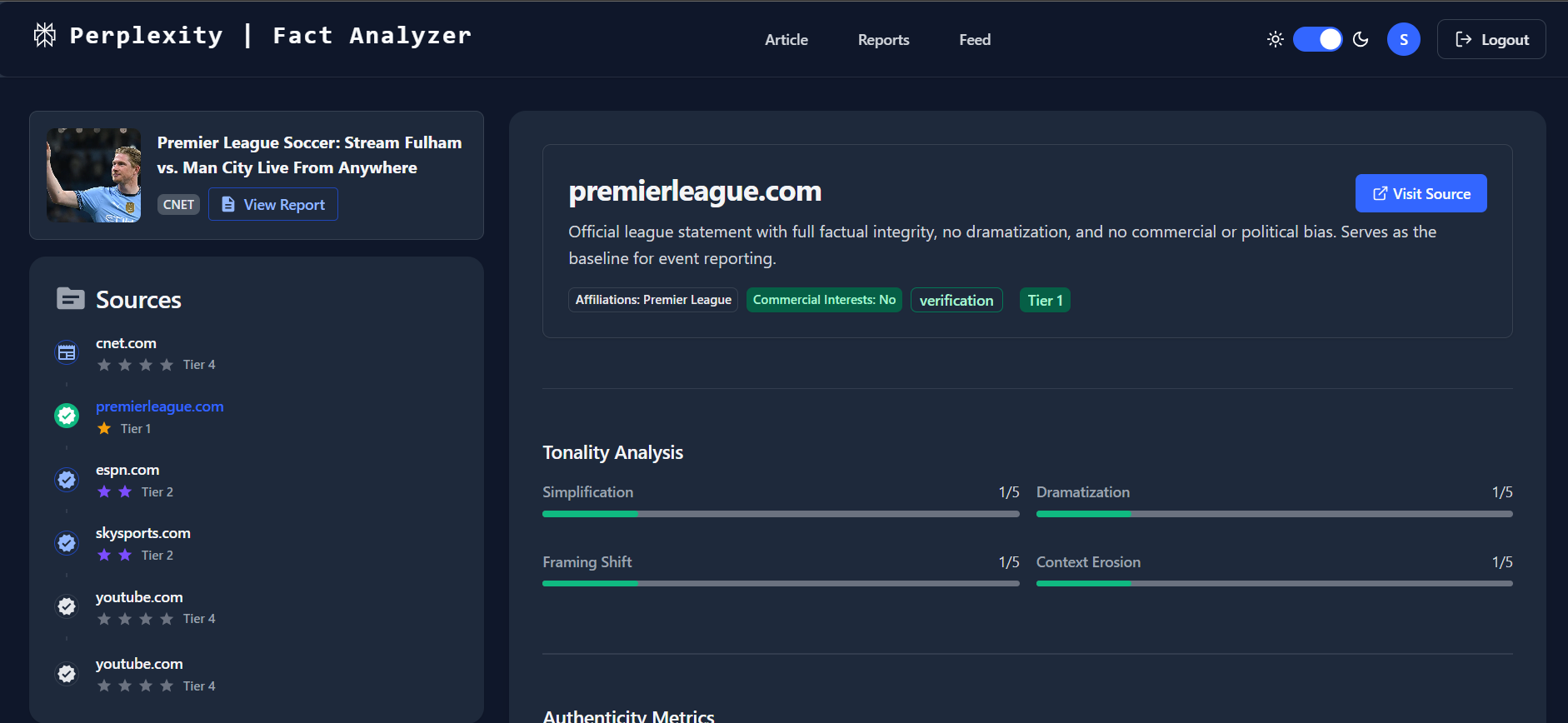Click the CNET badge

pos(178,205)
